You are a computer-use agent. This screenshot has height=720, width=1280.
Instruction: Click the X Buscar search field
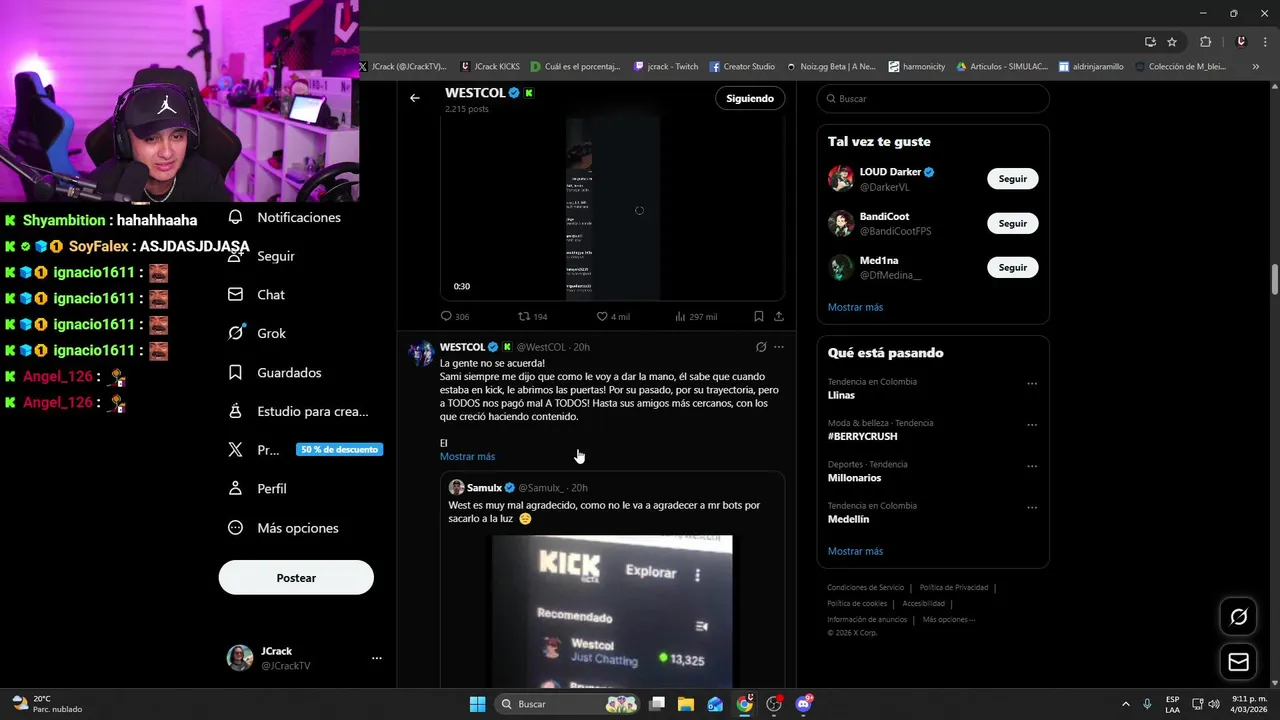click(x=933, y=99)
